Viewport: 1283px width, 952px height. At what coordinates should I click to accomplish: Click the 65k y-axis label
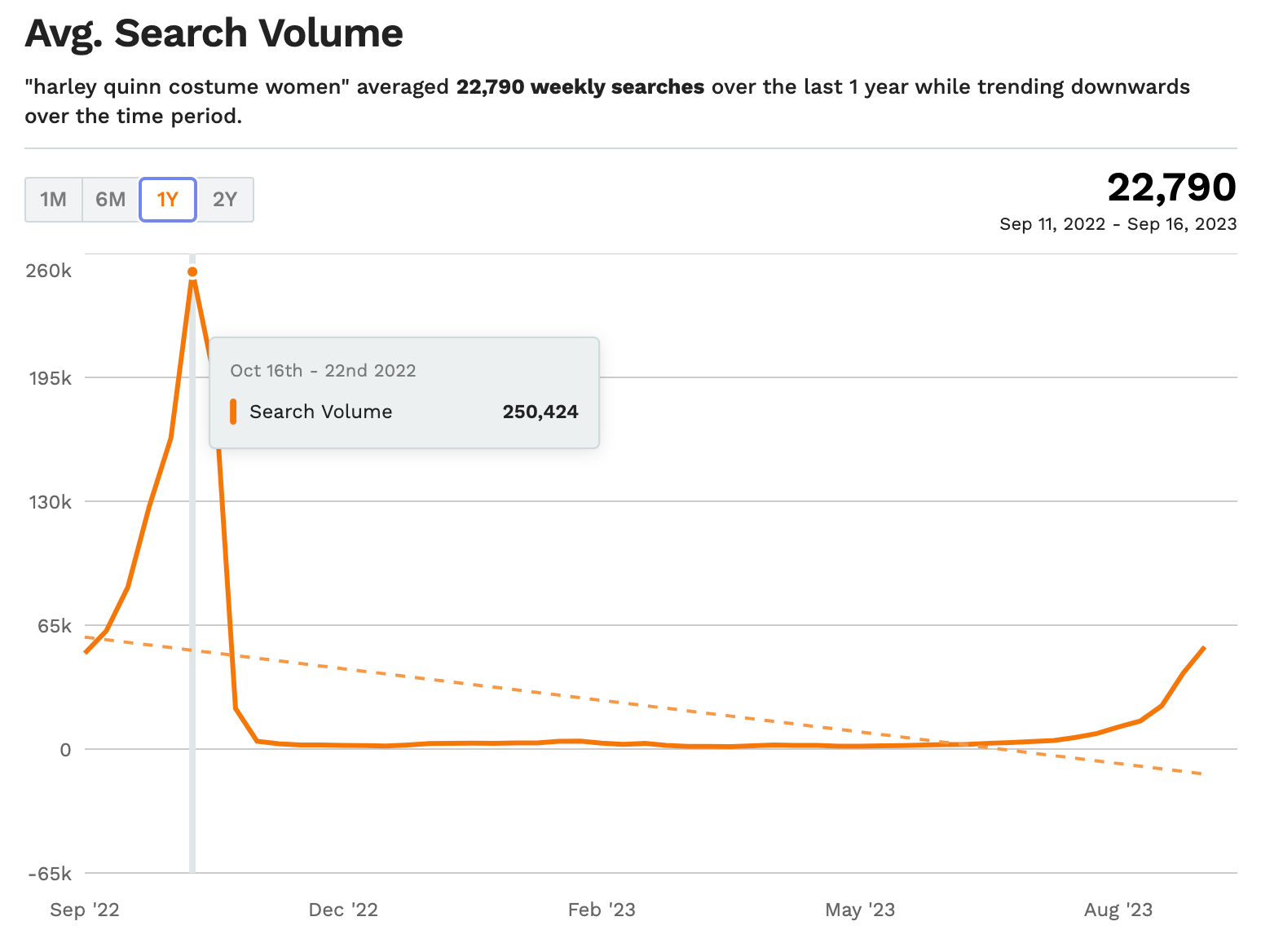pos(55,626)
